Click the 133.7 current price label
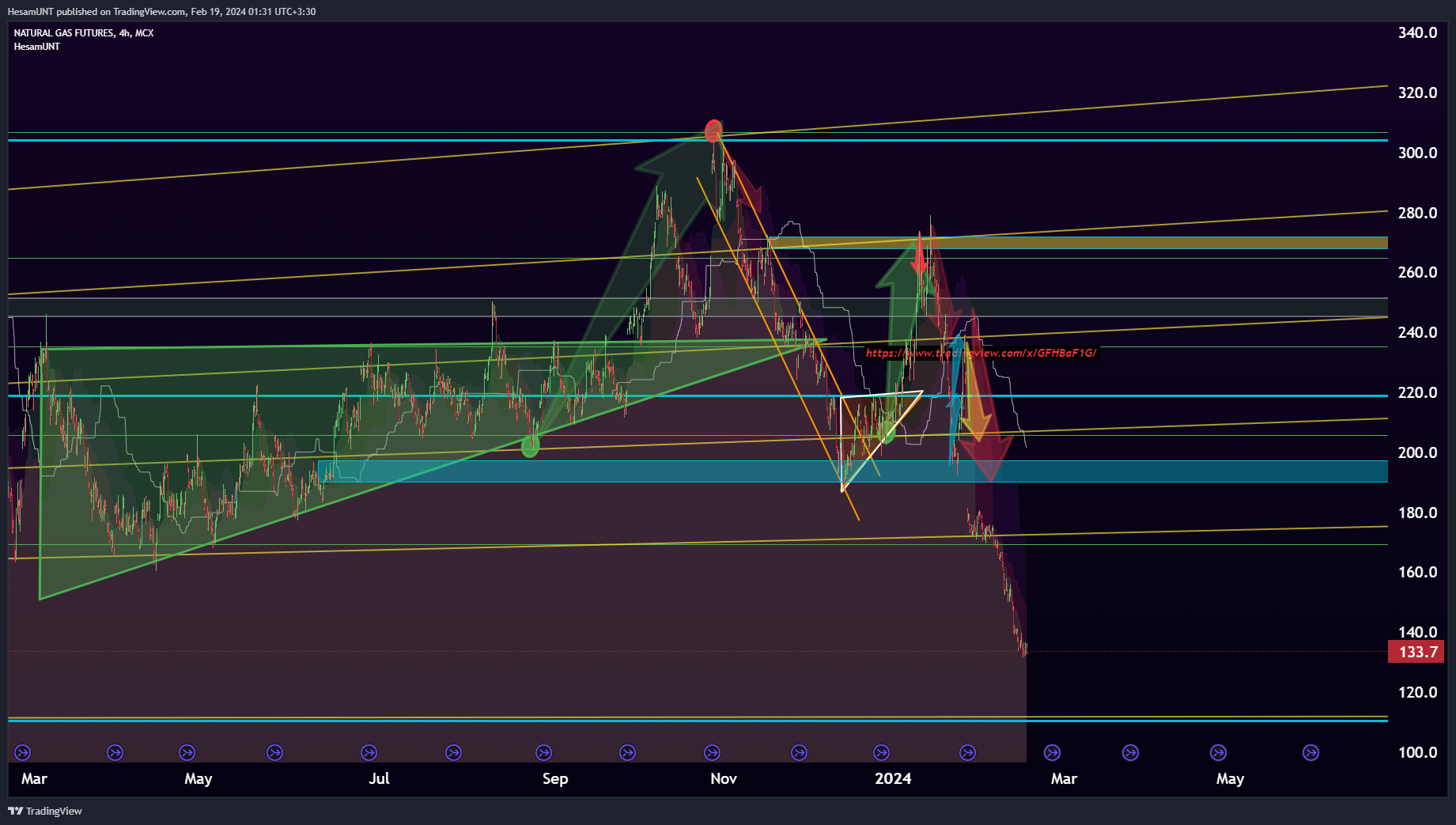Screen dimensions: 1456x825 1416,652
